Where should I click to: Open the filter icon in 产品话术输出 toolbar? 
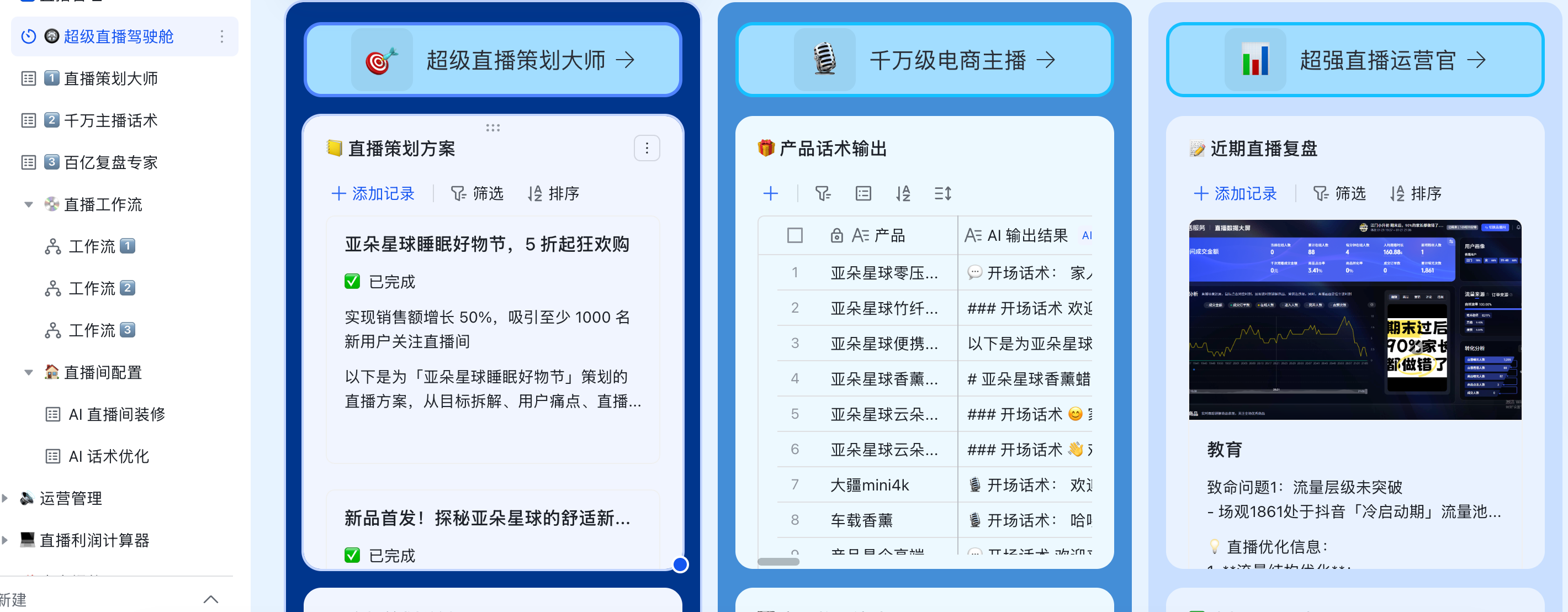click(823, 193)
